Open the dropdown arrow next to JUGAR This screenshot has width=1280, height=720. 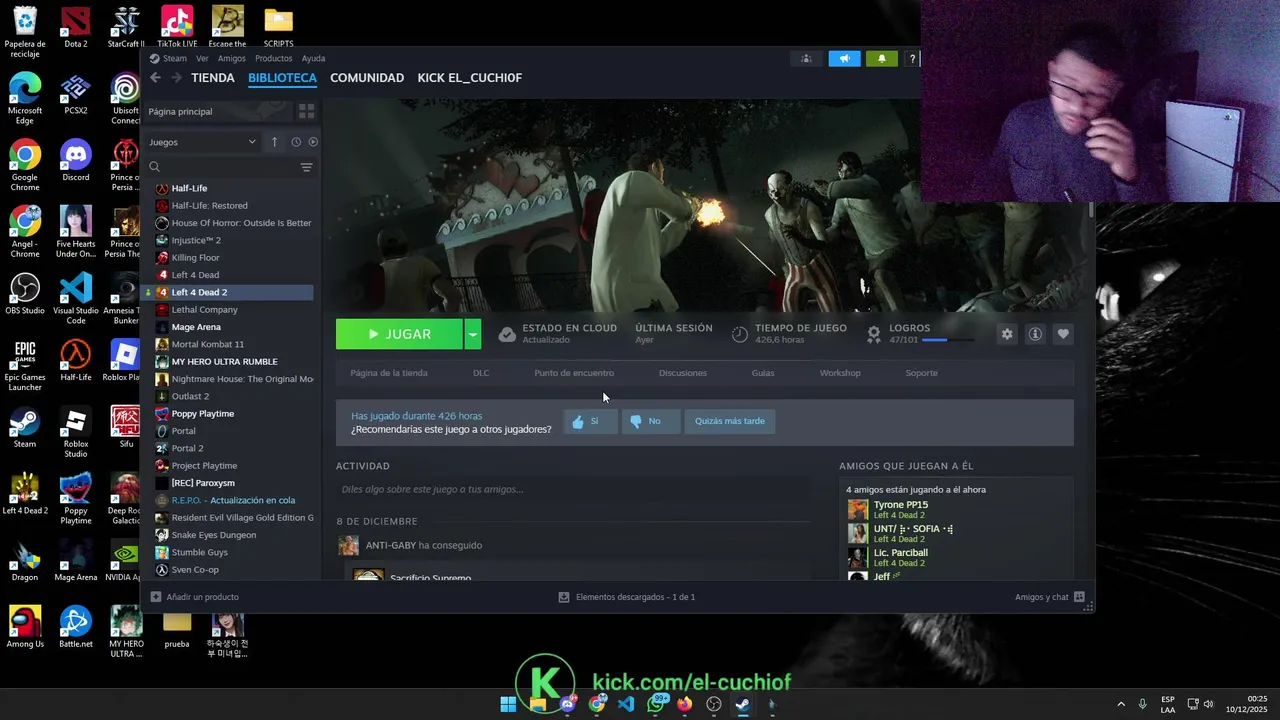(472, 334)
